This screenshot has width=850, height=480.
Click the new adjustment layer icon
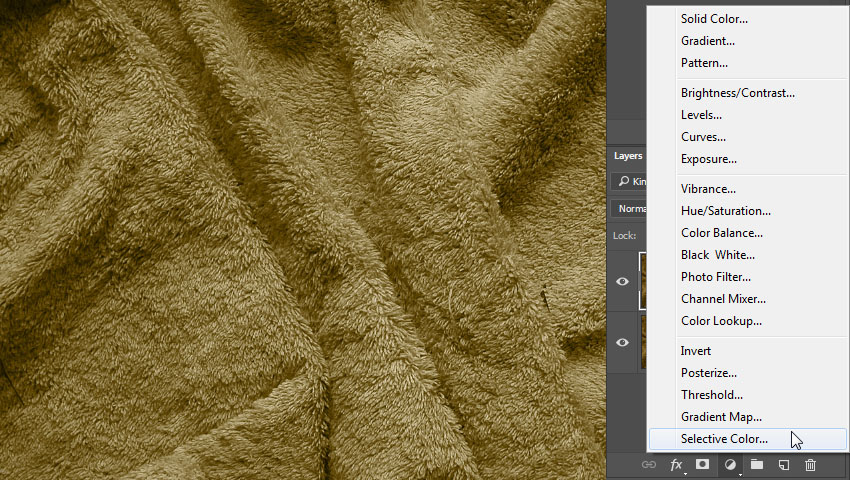[x=730, y=465]
